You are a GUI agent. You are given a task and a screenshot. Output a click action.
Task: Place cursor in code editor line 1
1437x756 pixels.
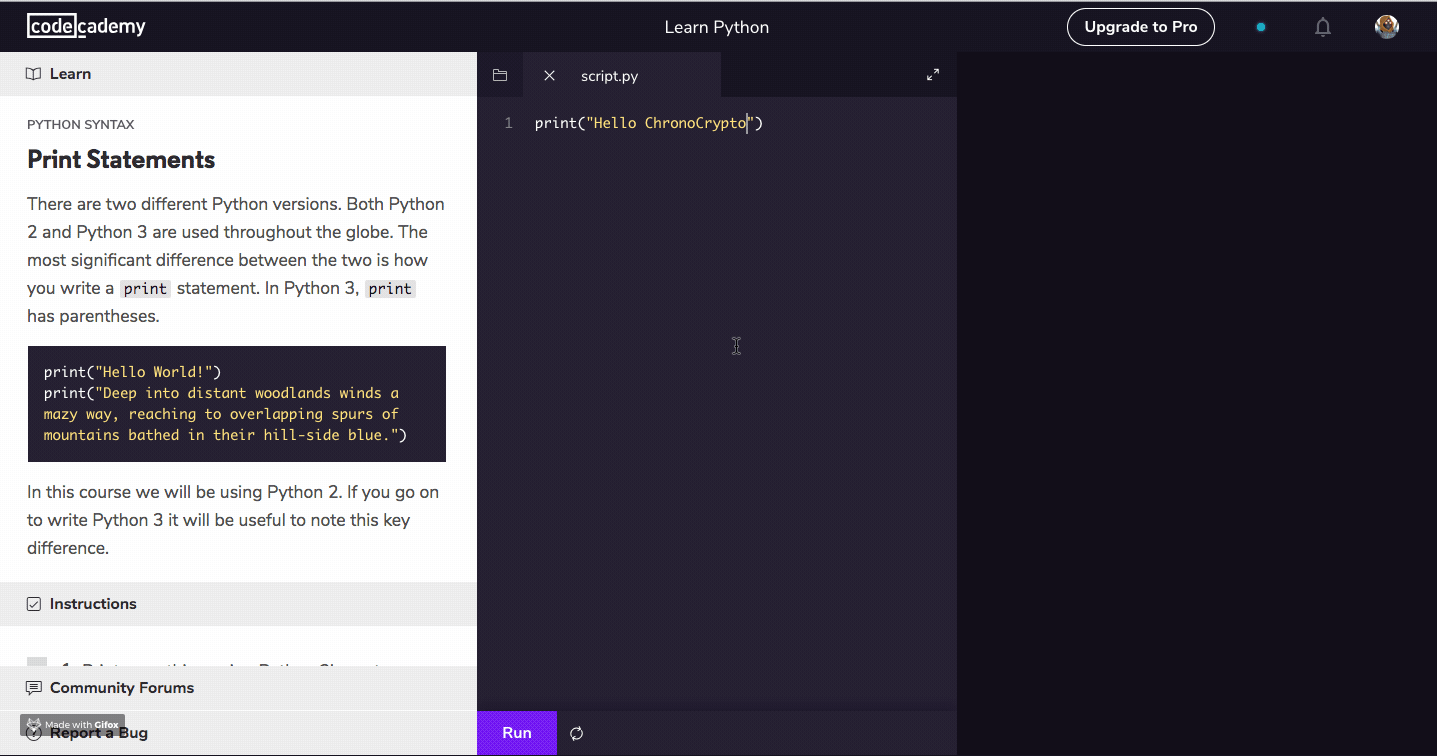[649, 123]
